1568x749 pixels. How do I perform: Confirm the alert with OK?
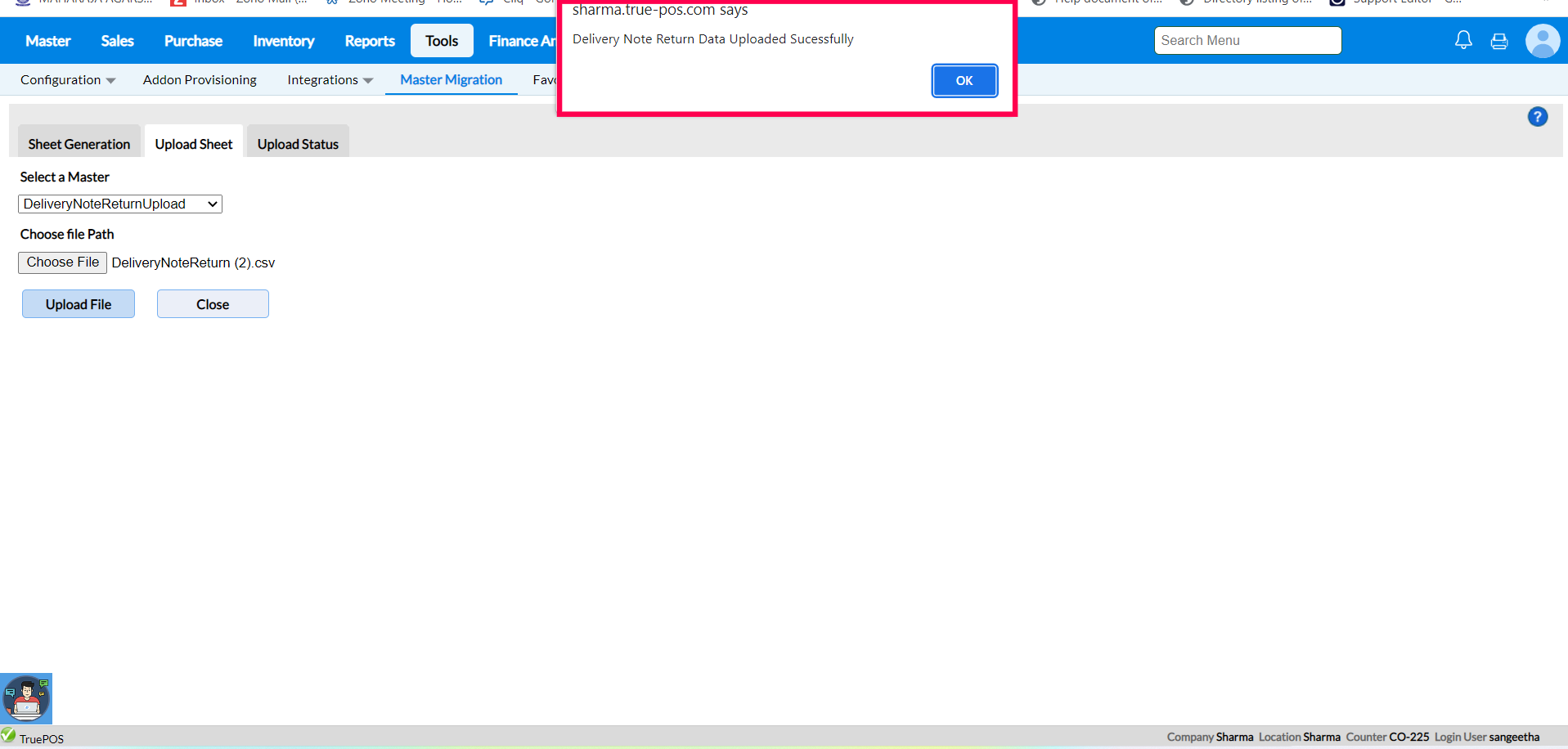point(964,81)
